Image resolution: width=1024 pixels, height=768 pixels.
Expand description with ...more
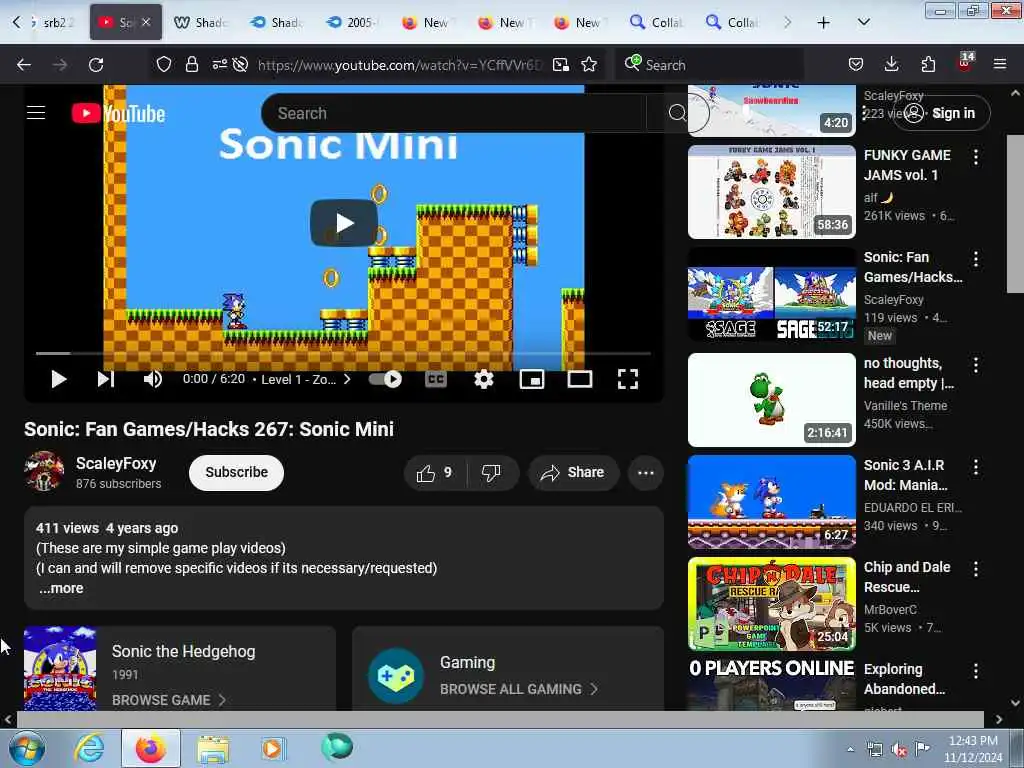pyautogui.click(x=61, y=588)
